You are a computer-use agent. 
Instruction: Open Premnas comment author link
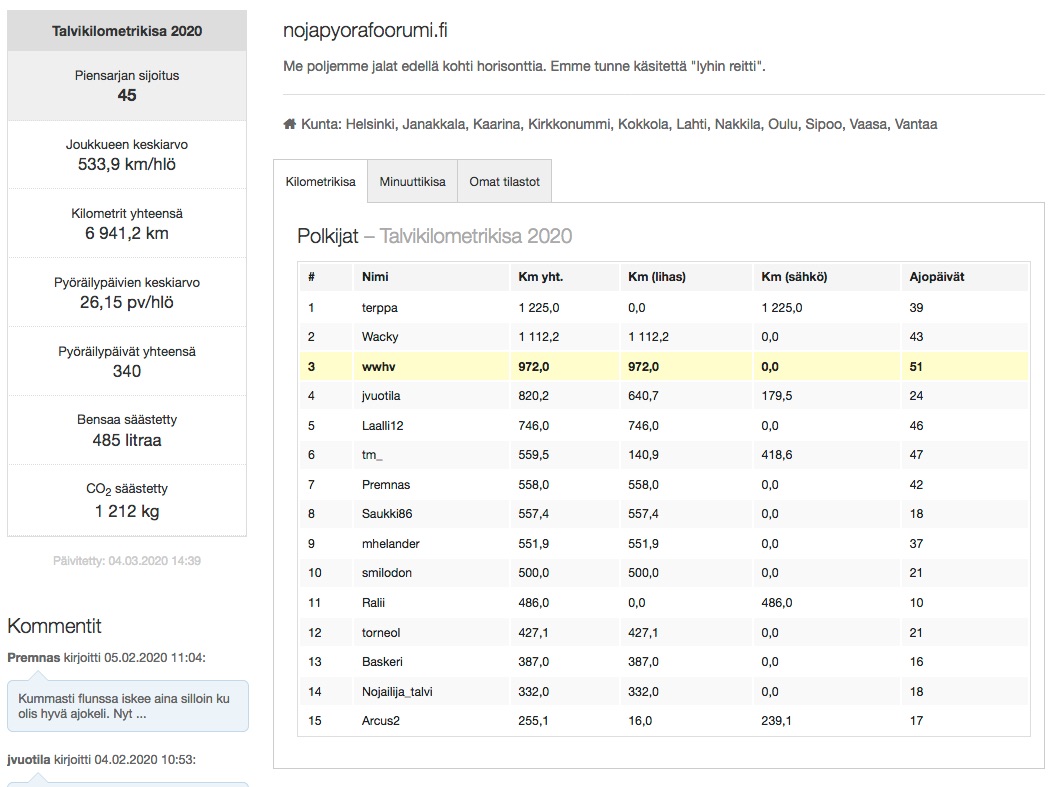(33, 658)
